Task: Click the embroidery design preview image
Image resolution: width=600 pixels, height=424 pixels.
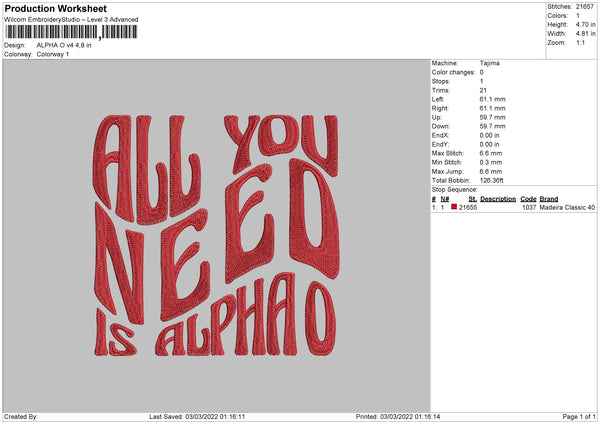Action: pyautogui.click(x=217, y=236)
